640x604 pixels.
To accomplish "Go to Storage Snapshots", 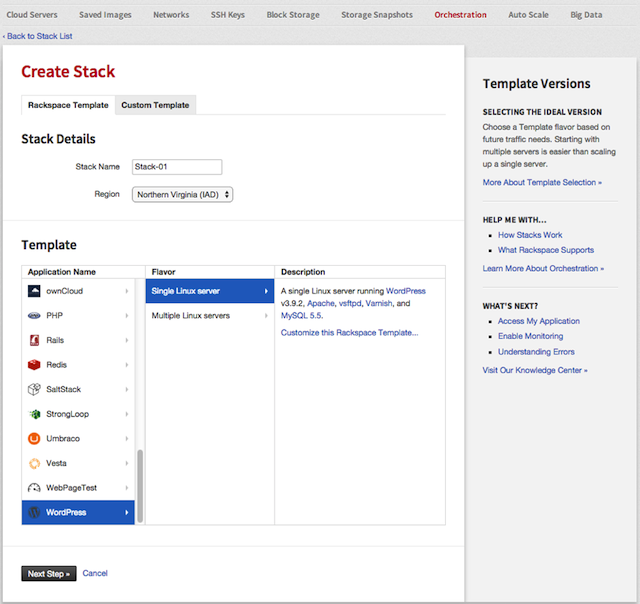I will 377,15.
